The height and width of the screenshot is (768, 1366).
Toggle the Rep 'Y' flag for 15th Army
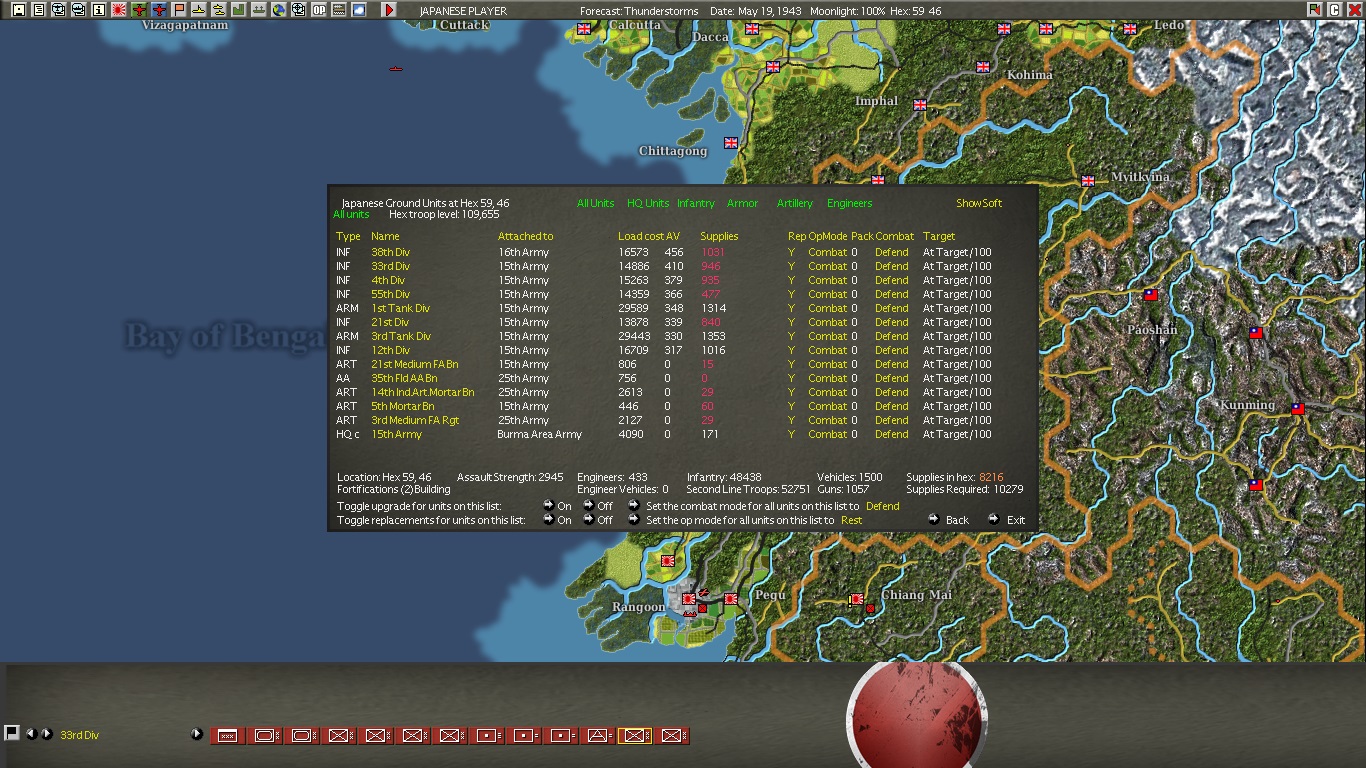(x=791, y=435)
